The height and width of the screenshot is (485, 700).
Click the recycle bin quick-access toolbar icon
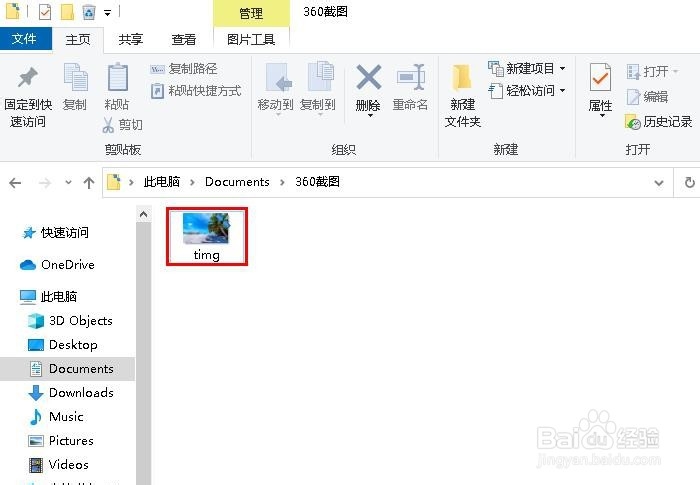pyautogui.click(x=89, y=13)
